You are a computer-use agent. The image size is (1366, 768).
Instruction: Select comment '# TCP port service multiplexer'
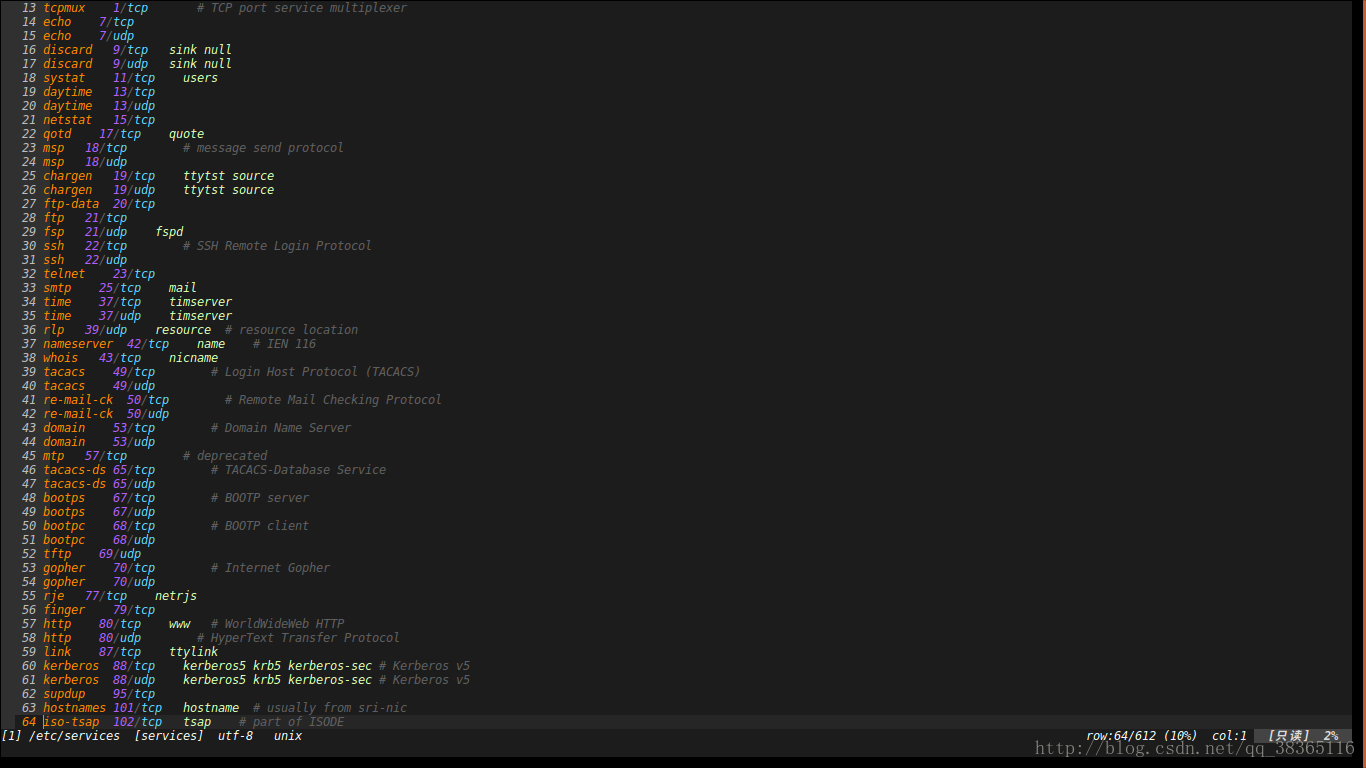pos(302,8)
